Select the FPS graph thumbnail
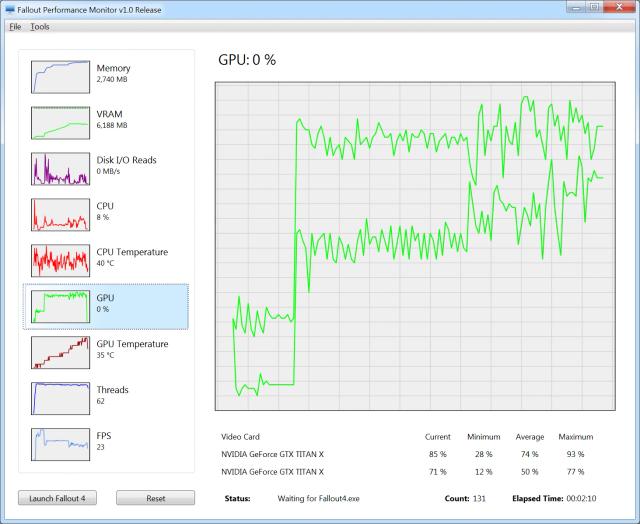This screenshot has width=640, height=524. [60, 444]
